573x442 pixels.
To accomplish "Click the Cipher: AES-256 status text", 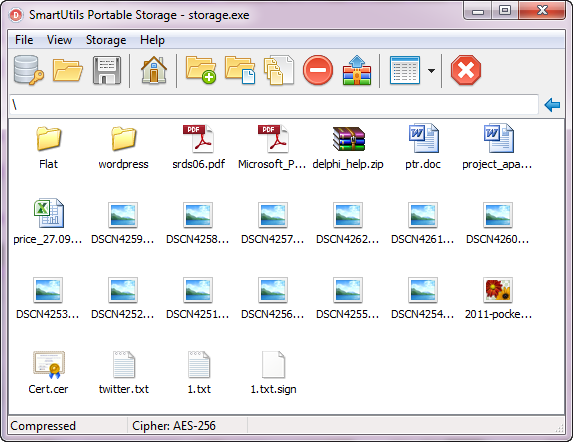I will coord(174,426).
